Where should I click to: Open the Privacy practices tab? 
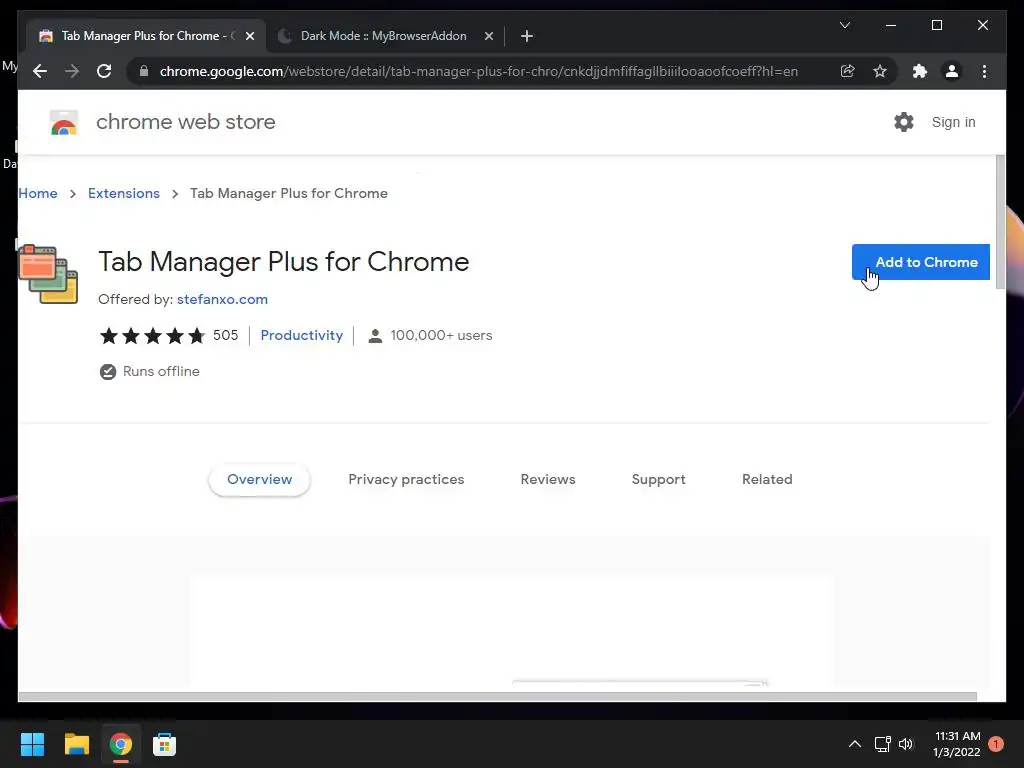click(x=406, y=479)
